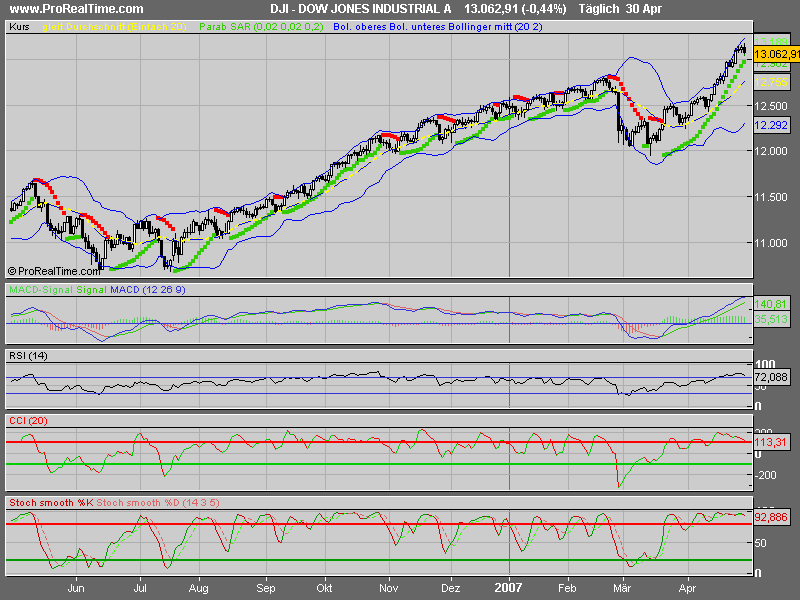Image resolution: width=800 pixels, height=600 pixels.
Task: Click the Täglich timeframe label
Action: point(598,9)
